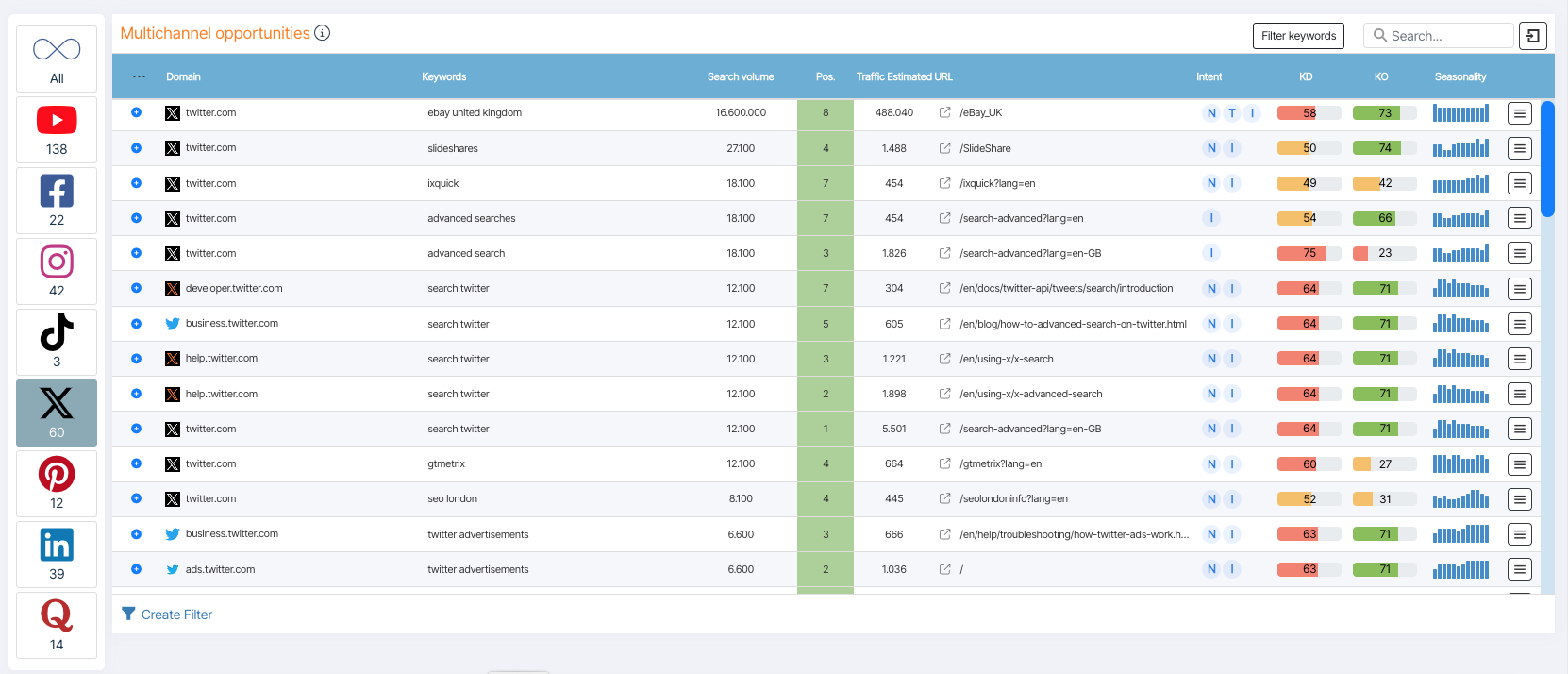Open the external link icon for /en/using-x/x-advanced-search
Image resolution: width=1568 pixels, height=674 pixels.
944,394
